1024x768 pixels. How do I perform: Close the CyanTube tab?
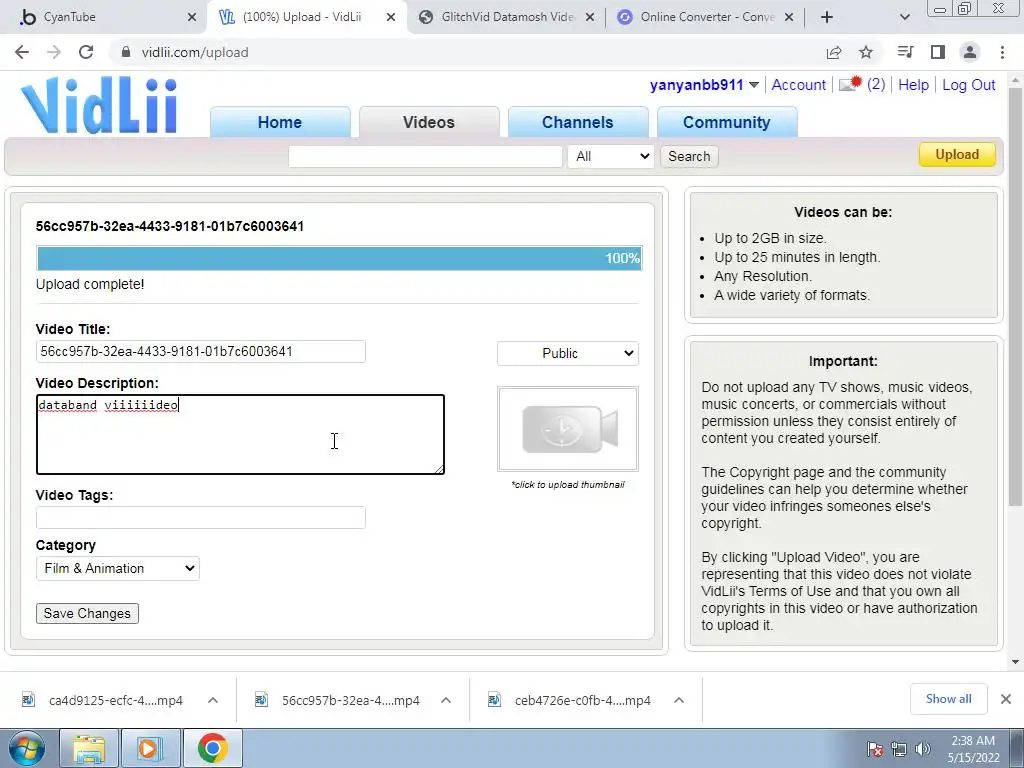tap(192, 18)
